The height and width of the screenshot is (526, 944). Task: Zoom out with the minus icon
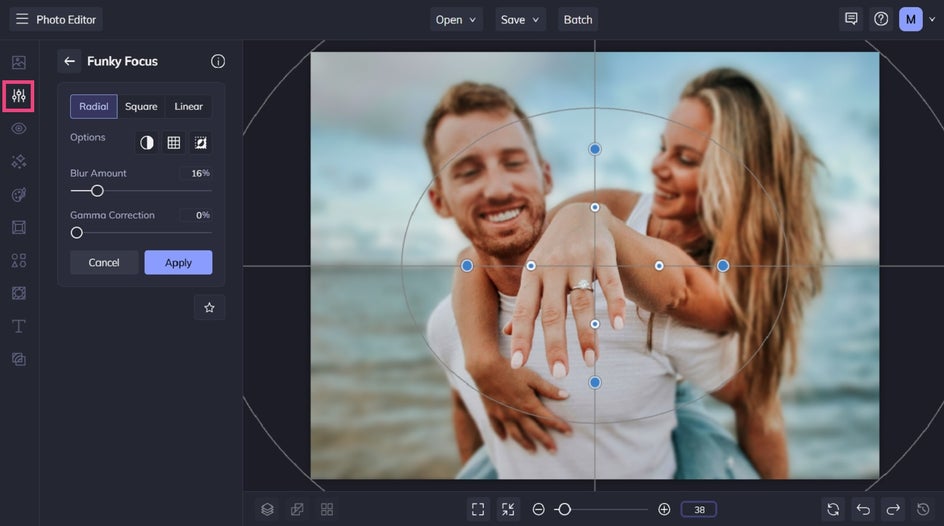(539, 509)
